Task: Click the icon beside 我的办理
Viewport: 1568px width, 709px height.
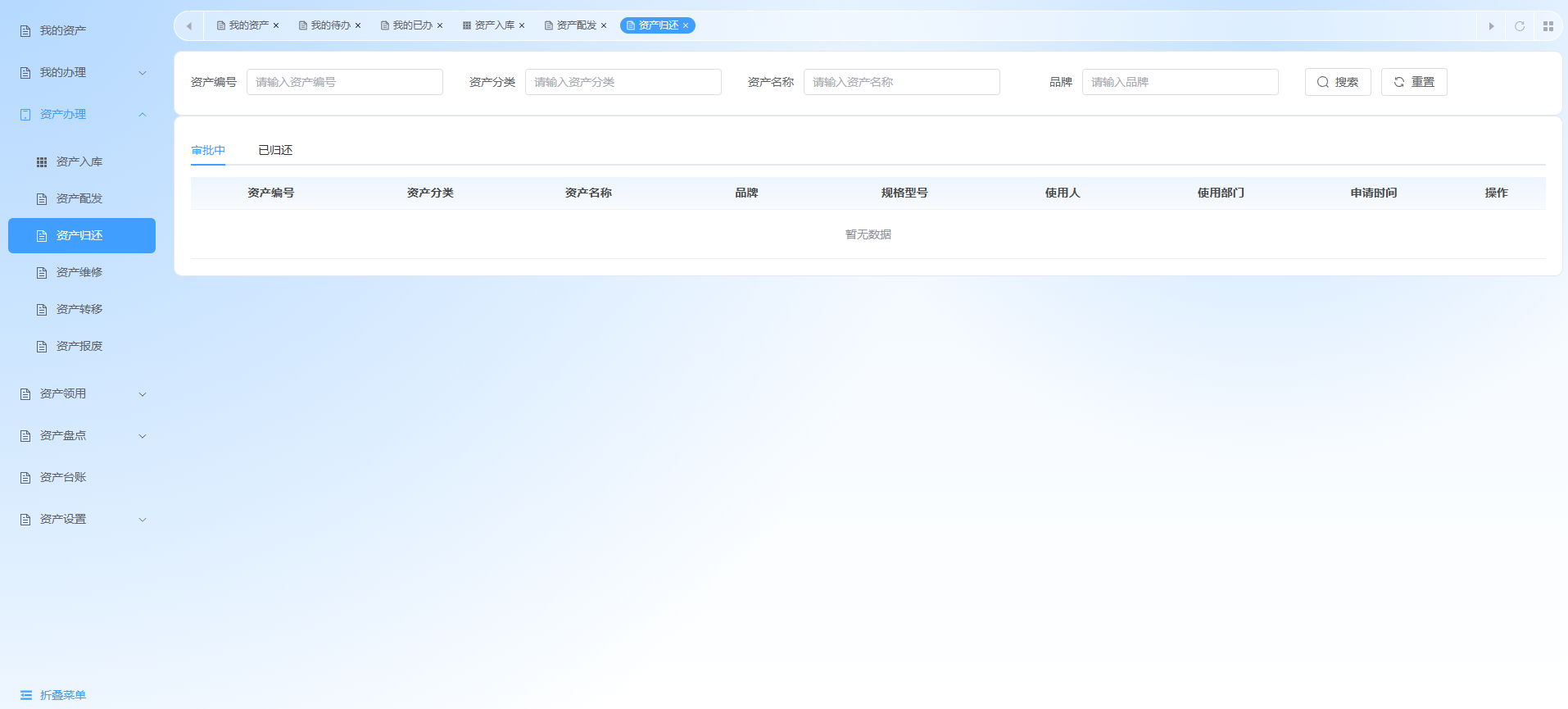Action: (25, 73)
